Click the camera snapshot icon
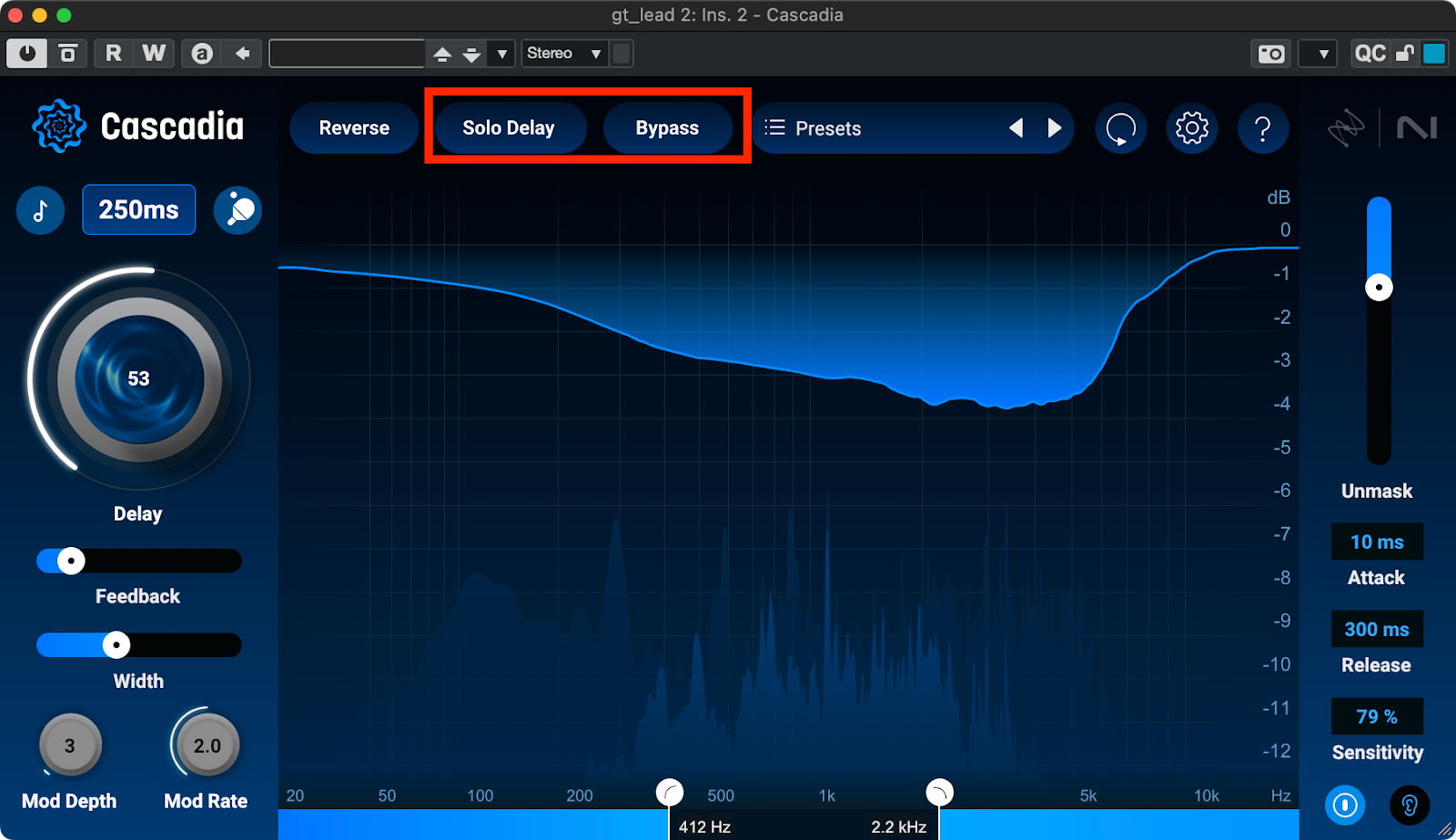Viewport: 1456px width, 840px height. click(1271, 54)
